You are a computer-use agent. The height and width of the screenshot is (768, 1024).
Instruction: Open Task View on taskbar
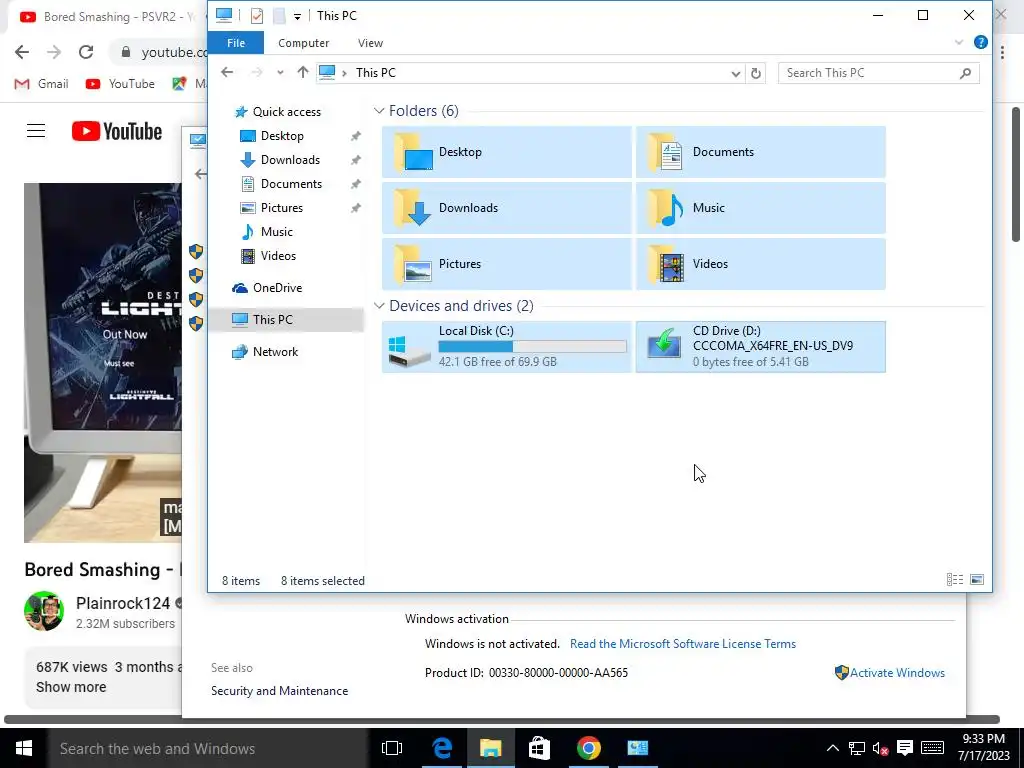(392, 748)
